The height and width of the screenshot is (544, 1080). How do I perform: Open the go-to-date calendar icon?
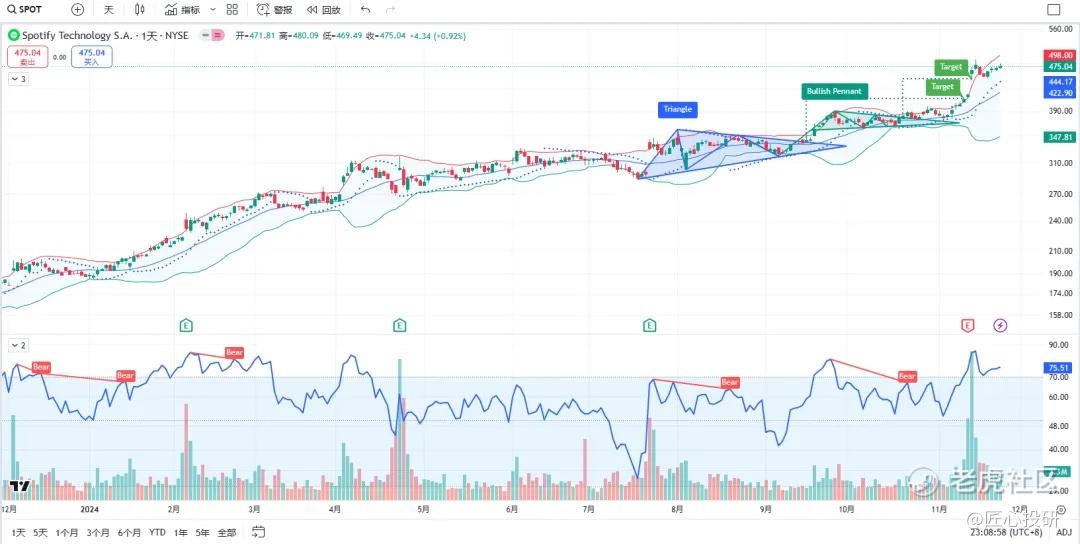(x=258, y=532)
